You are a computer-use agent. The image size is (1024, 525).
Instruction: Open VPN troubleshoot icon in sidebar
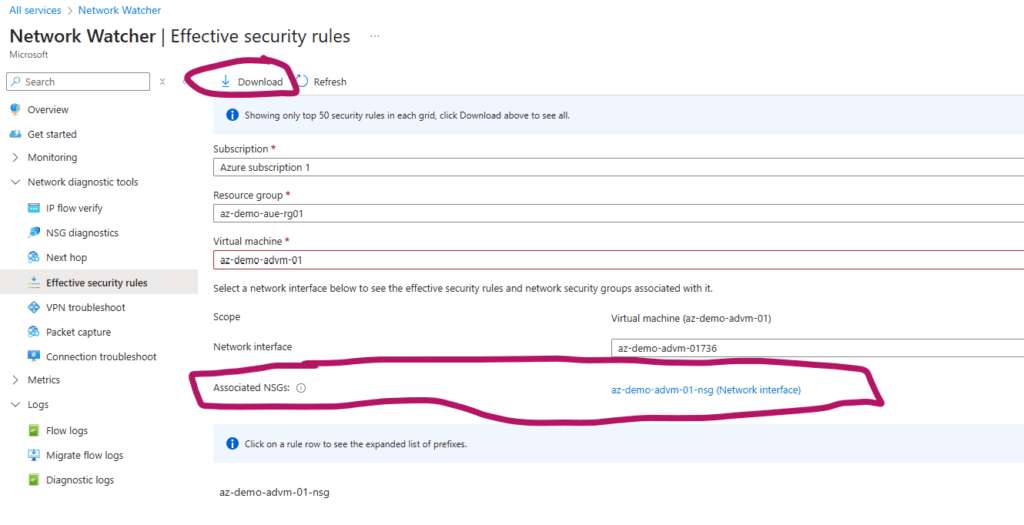pos(35,307)
